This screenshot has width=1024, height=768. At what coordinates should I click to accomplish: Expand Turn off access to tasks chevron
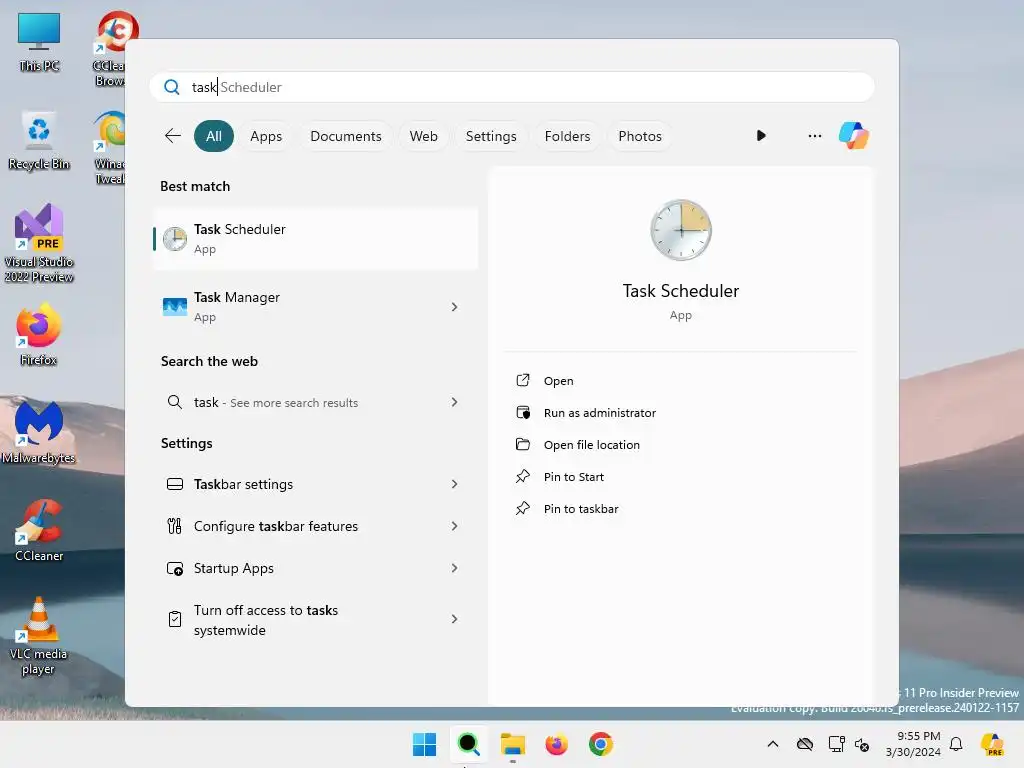pyautogui.click(x=455, y=619)
